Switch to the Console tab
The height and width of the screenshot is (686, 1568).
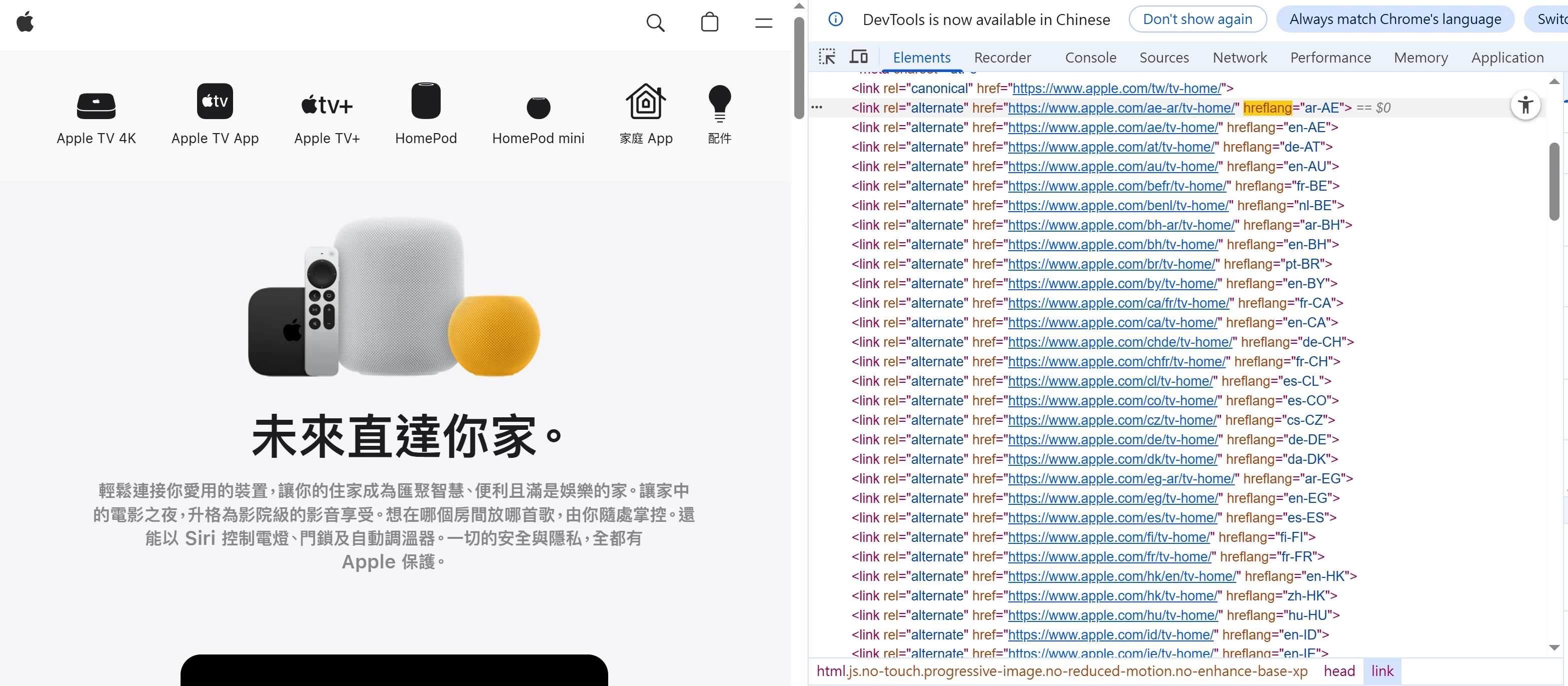click(1090, 58)
